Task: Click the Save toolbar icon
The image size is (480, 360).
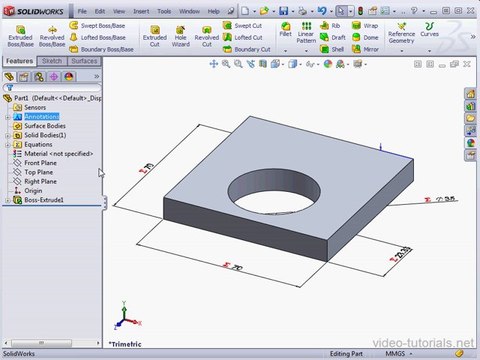Action: (x=284, y=11)
